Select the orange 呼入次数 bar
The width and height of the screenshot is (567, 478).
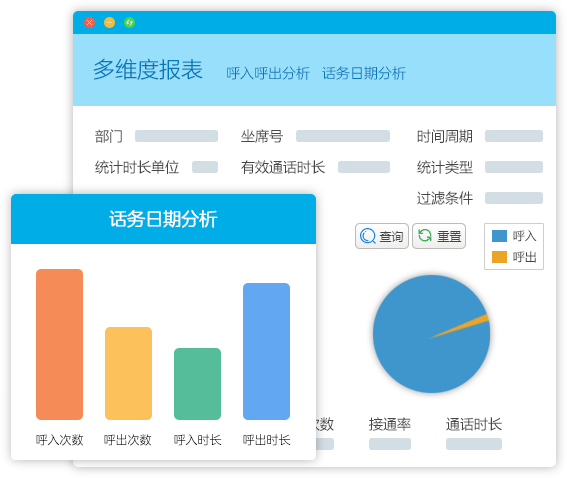(59, 344)
